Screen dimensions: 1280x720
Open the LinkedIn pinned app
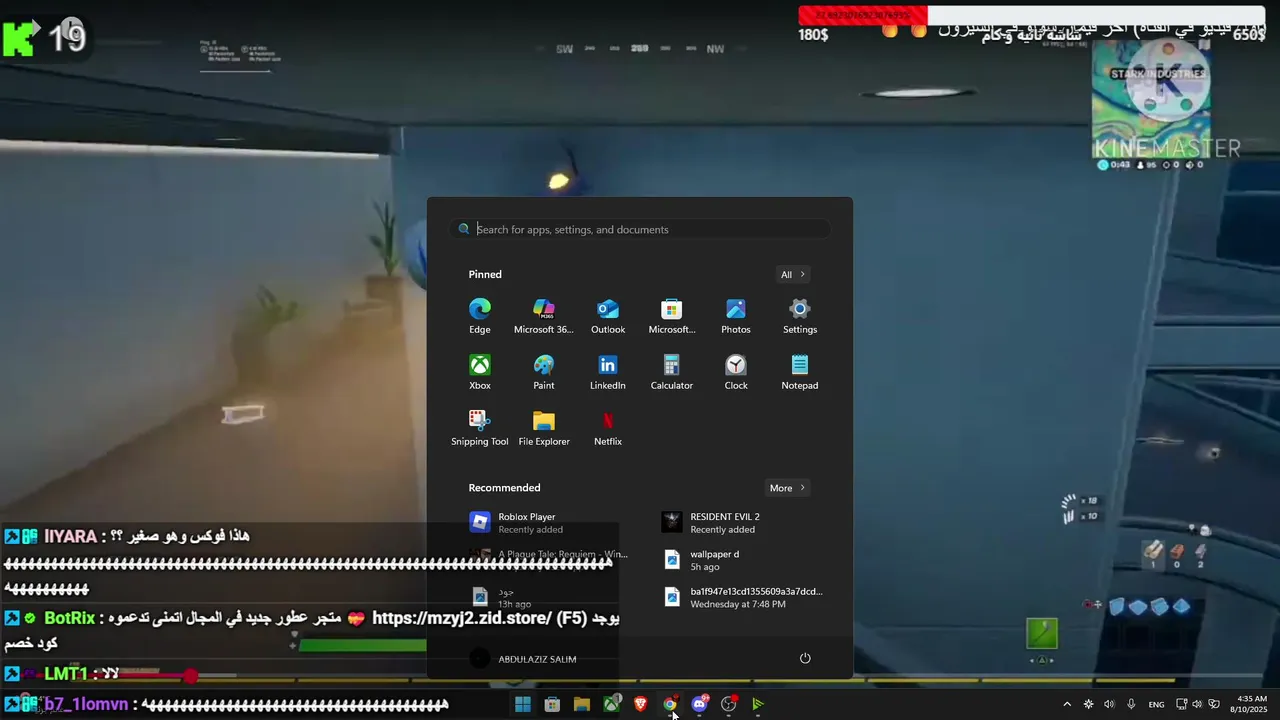608,372
